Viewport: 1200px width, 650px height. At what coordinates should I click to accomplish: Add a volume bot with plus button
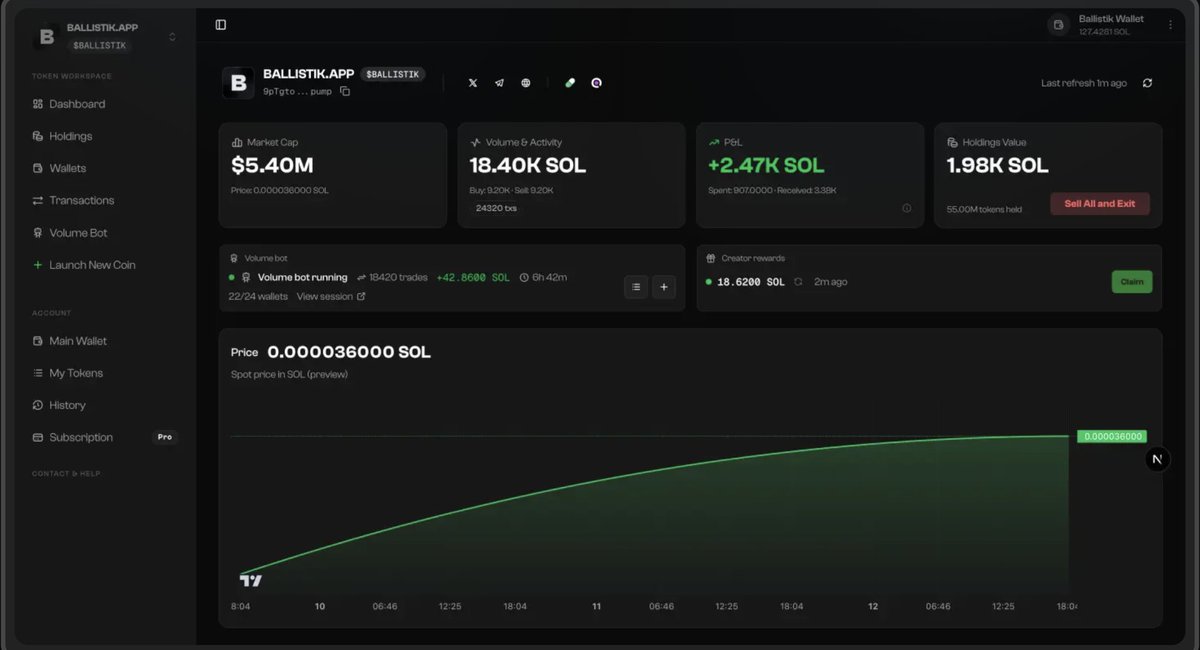[664, 287]
